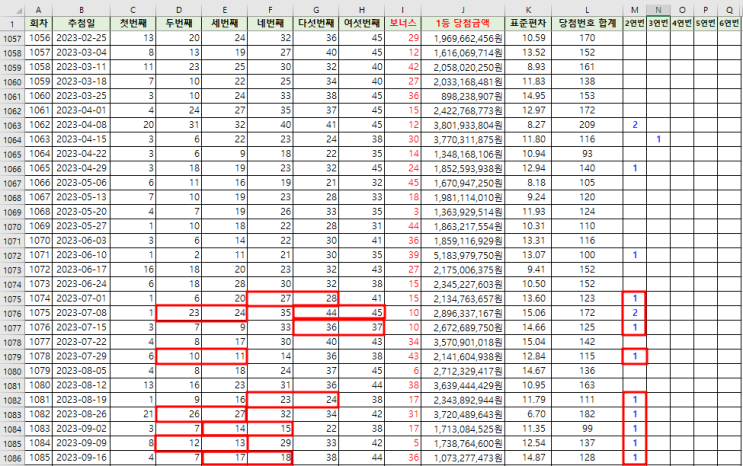
Task: Select 2연번 value 2 in row 1063
Action: [x=634, y=125]
